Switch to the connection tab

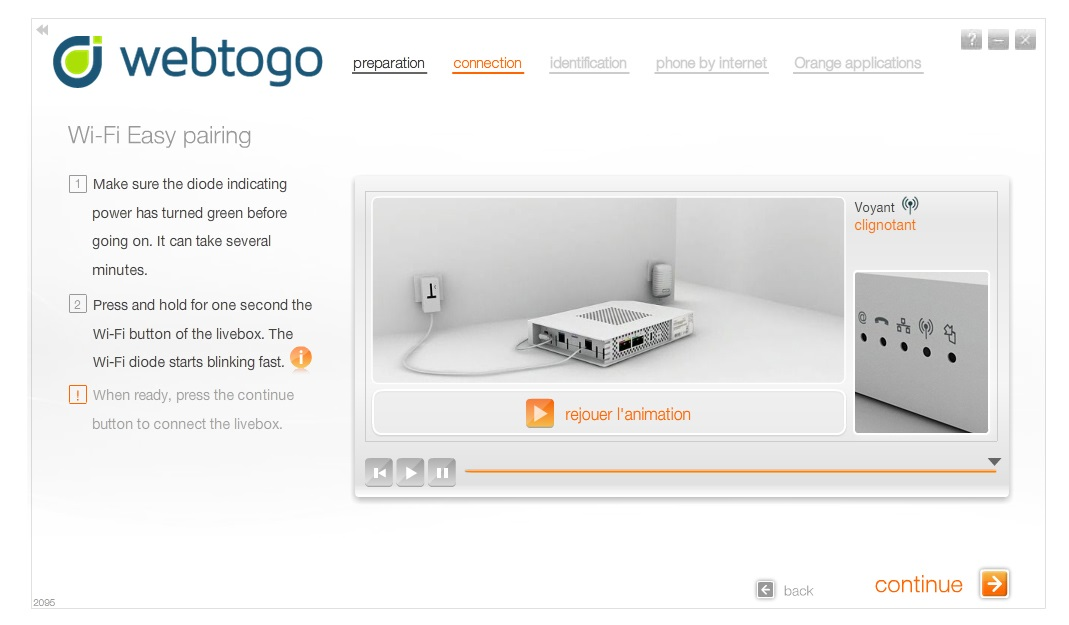point(487,63)
